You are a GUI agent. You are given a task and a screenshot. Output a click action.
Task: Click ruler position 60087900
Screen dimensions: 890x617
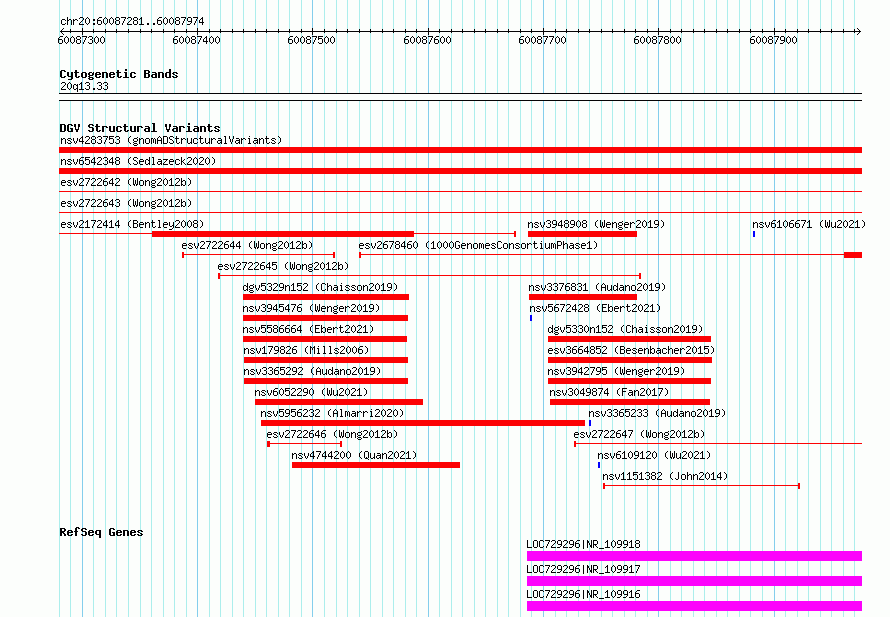click(773, 40)
